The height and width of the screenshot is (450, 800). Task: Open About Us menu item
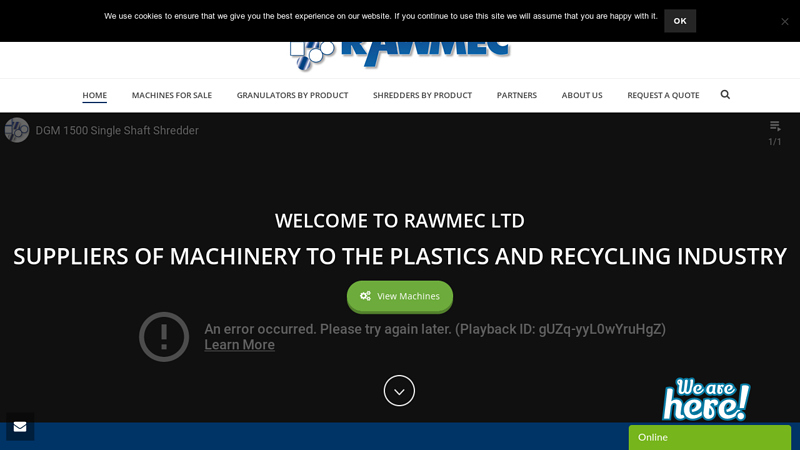(582, 95)
